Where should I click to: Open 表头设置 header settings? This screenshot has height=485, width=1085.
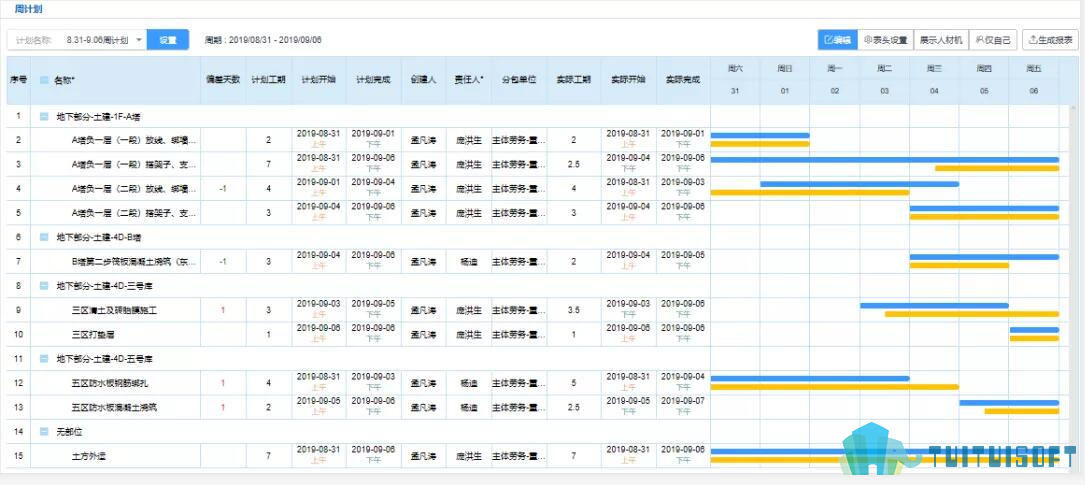click(885, 40)
